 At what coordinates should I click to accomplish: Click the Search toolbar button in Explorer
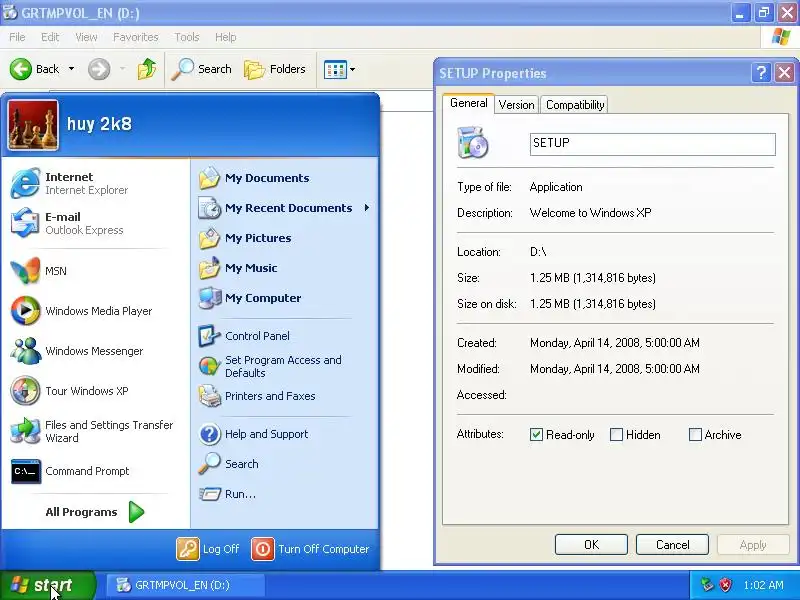pyautogui.click(x=201, y=69)
